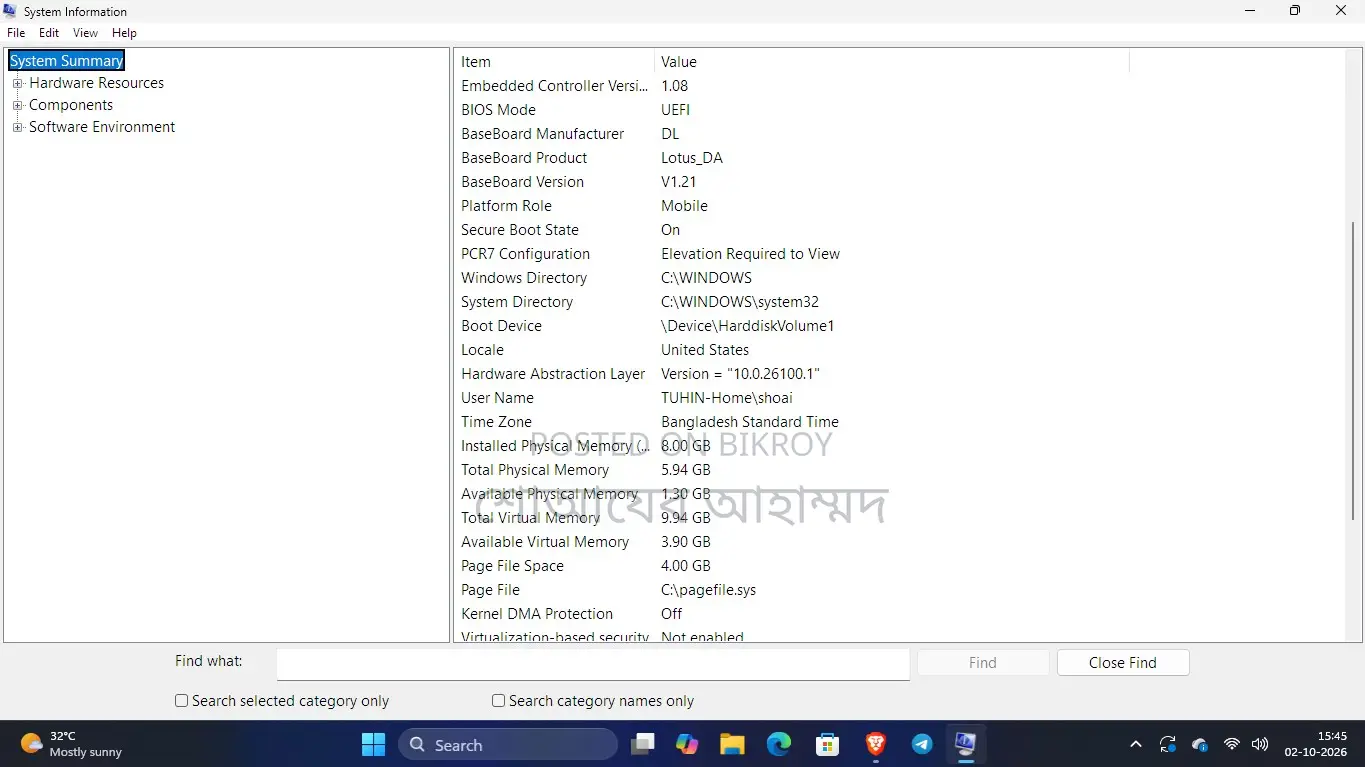Open the Edit menu
Viewport: 1365px width, 767px height.
(x=49, y=33)
